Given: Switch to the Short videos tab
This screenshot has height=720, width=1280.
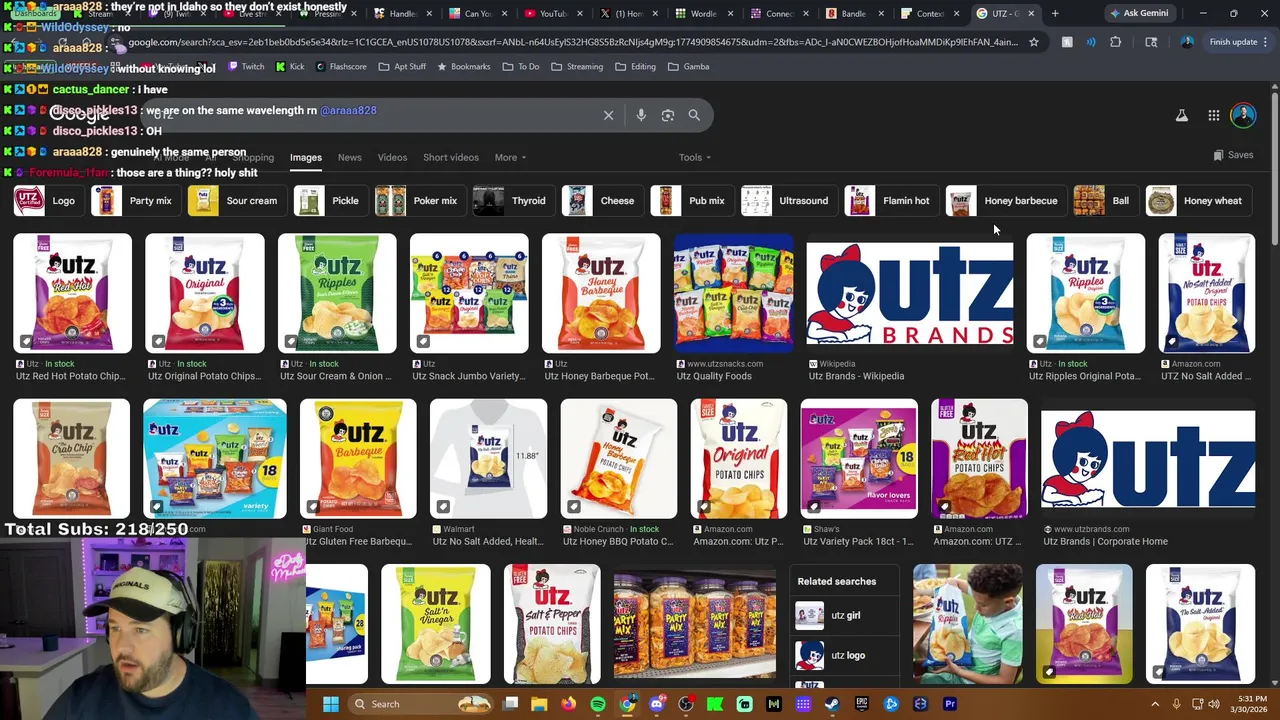Looking at the screenshot, I should (x=451, y=157).
